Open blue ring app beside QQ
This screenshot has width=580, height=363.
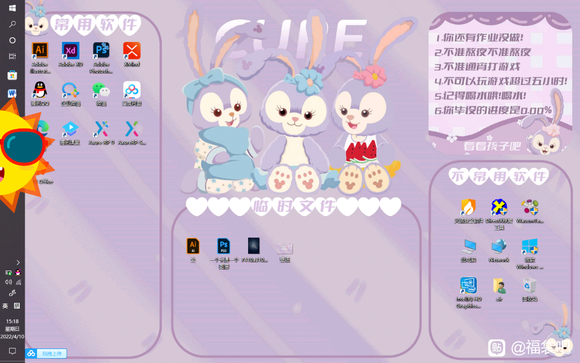(x=70, y=90)
